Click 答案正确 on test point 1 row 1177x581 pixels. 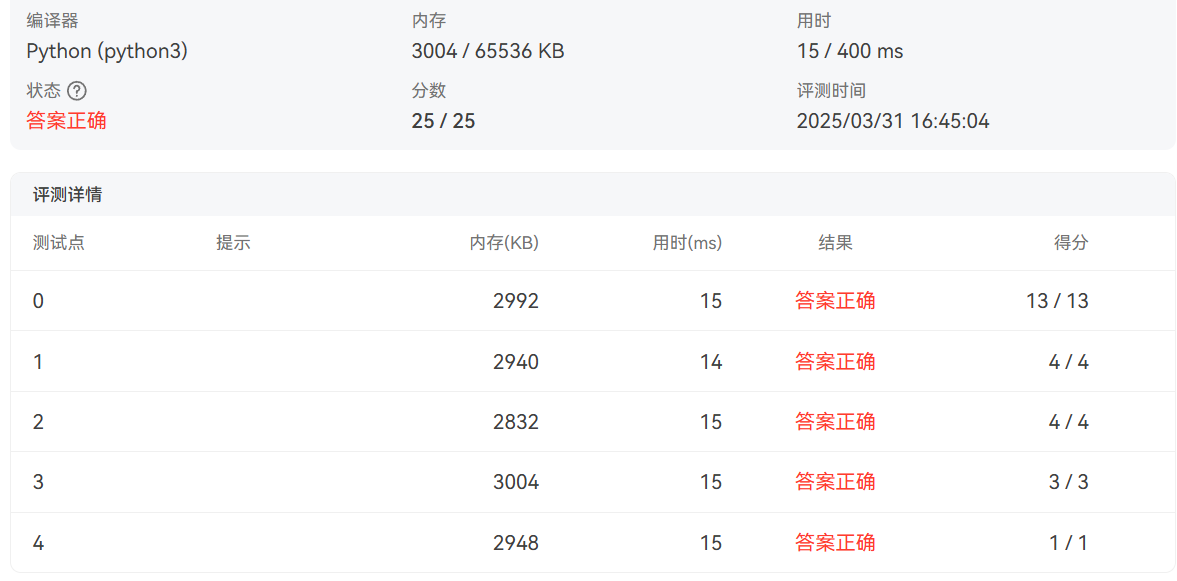pos(836,361)
